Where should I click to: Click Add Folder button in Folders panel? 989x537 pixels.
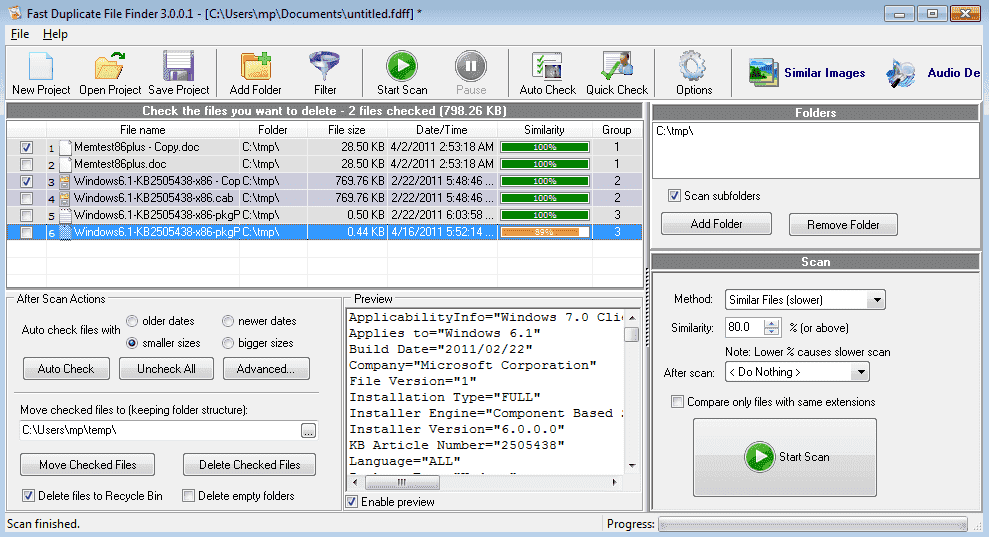pos(717,224)
